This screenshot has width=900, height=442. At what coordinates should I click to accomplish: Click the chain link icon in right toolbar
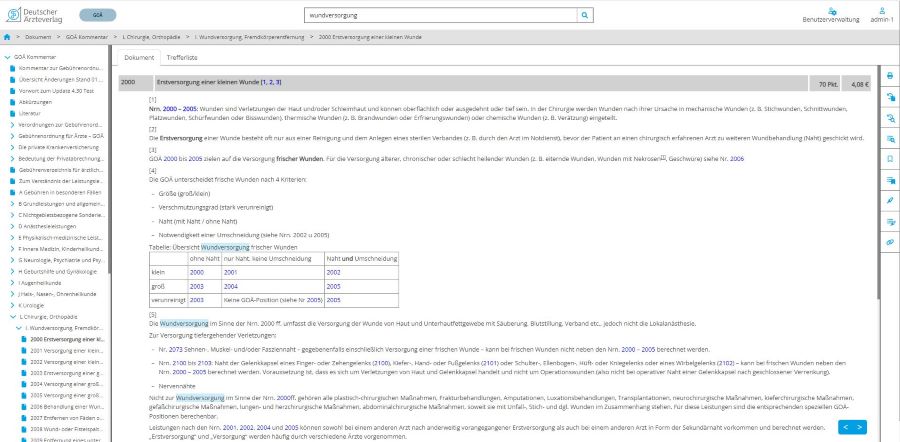(890, 242)
